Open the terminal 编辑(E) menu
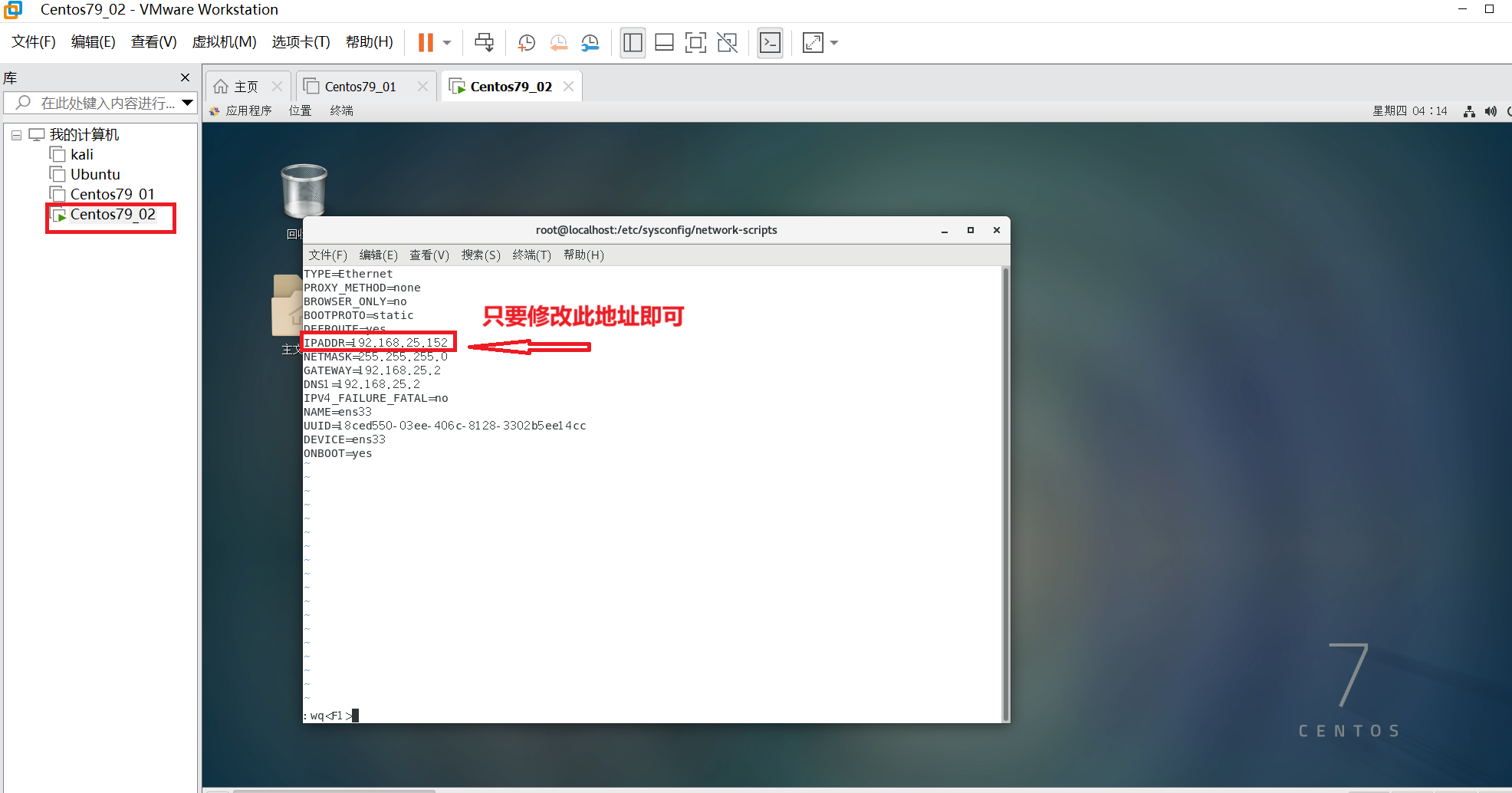This screenshot has width=1512, height=793. click(378, 255)
